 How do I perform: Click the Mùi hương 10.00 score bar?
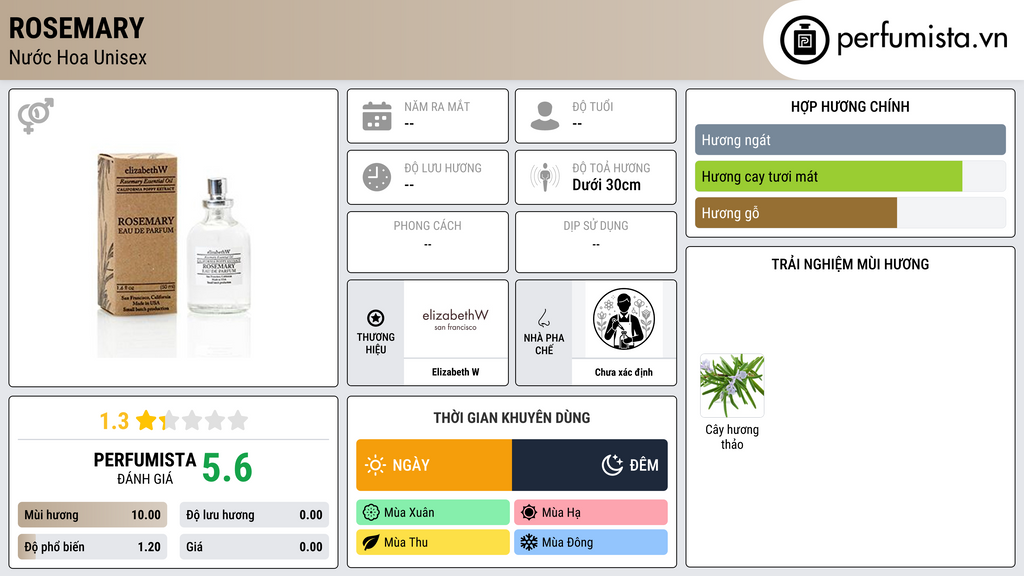(x=92, y=515)
